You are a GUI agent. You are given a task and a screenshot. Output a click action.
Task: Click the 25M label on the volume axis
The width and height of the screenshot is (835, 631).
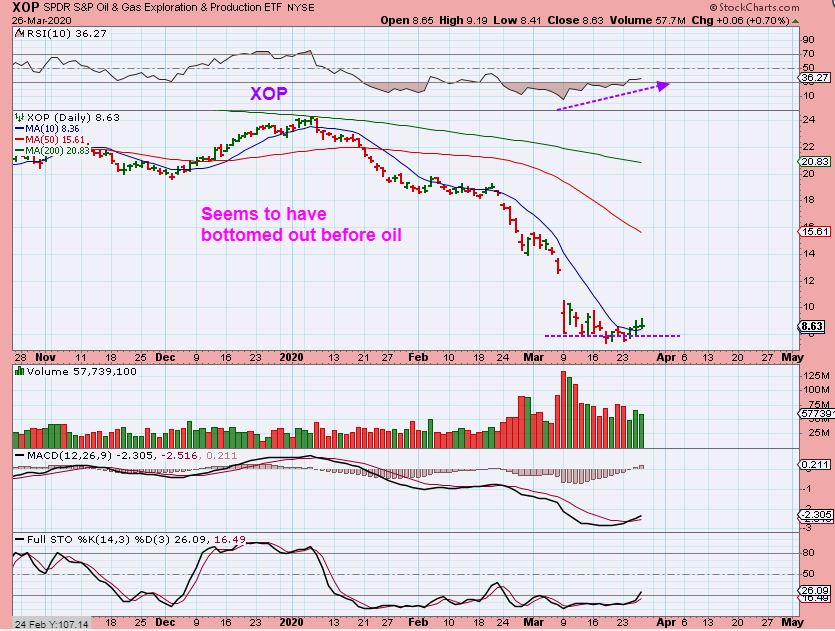point(818,432)
